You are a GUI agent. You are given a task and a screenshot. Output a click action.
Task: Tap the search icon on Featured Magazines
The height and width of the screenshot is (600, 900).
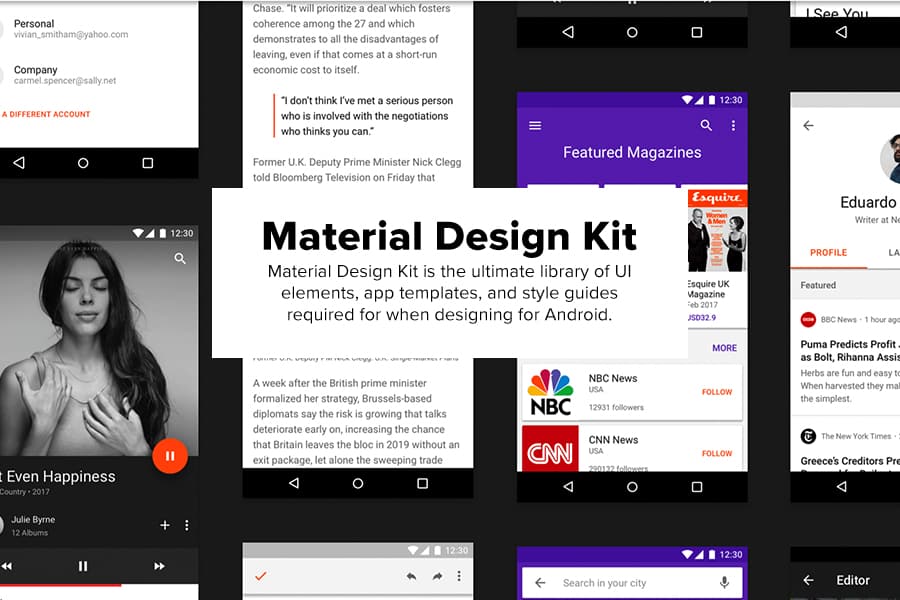[706, 125]
